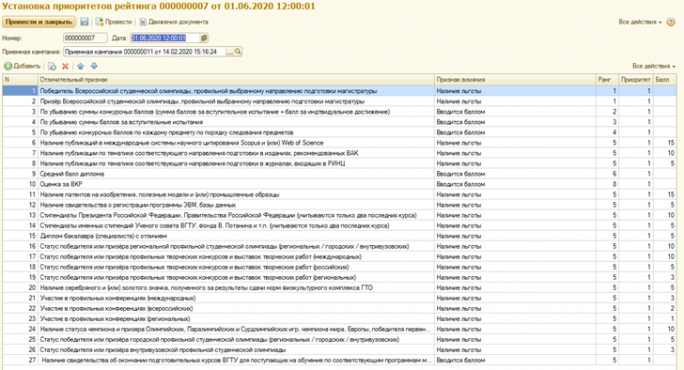Image resolution: width=684 pixels, height=370 pixels.
Task: Open the top 'Все действия' dropdown menu
Action: 640,22
